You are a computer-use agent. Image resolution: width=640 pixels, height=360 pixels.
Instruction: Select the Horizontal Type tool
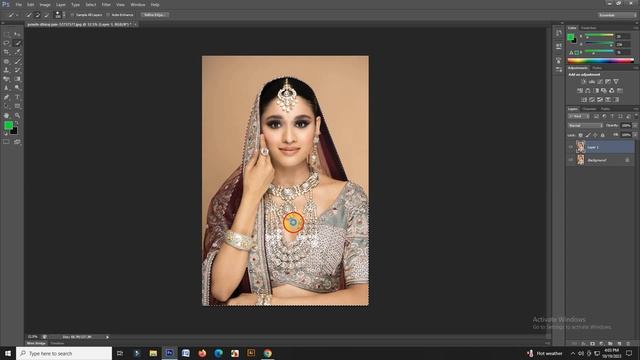[17, 97]
